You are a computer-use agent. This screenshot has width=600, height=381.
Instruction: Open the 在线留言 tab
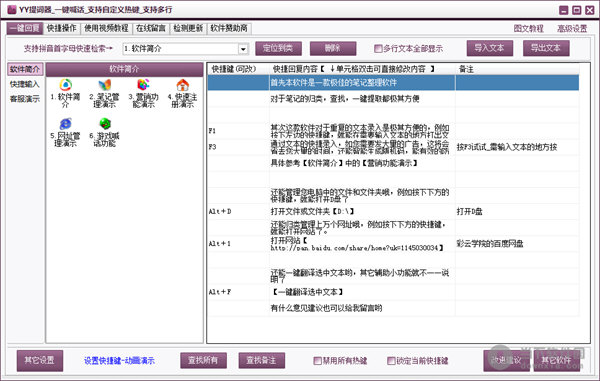point(151,29)
